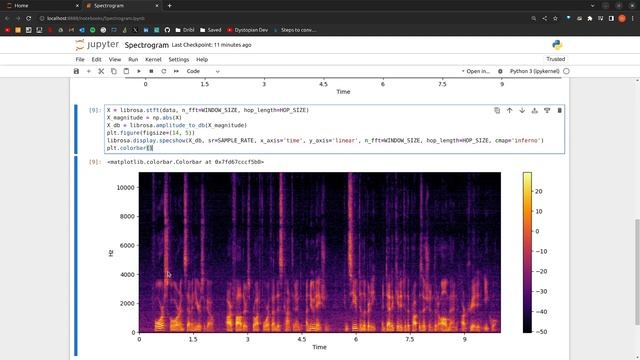This screenshot has width=640, height=360.
Task: Open the browser three-dot menu
Action: tap(633, 18)
